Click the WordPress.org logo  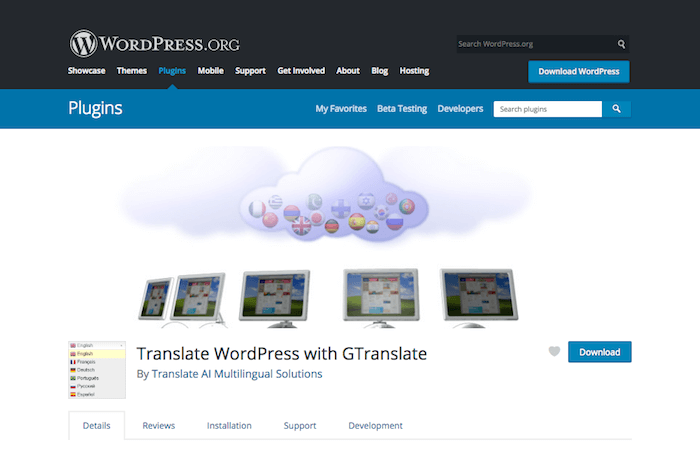click(x=154, y=44)
